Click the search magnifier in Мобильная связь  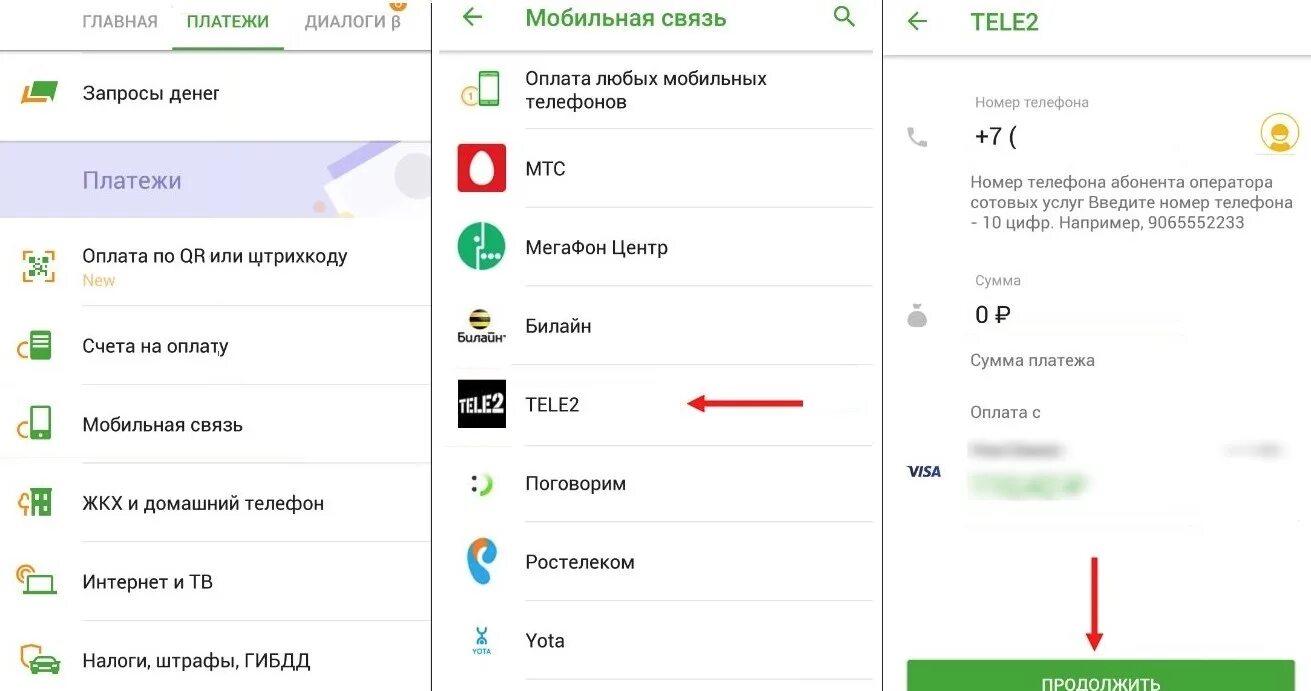coord(845,17)
